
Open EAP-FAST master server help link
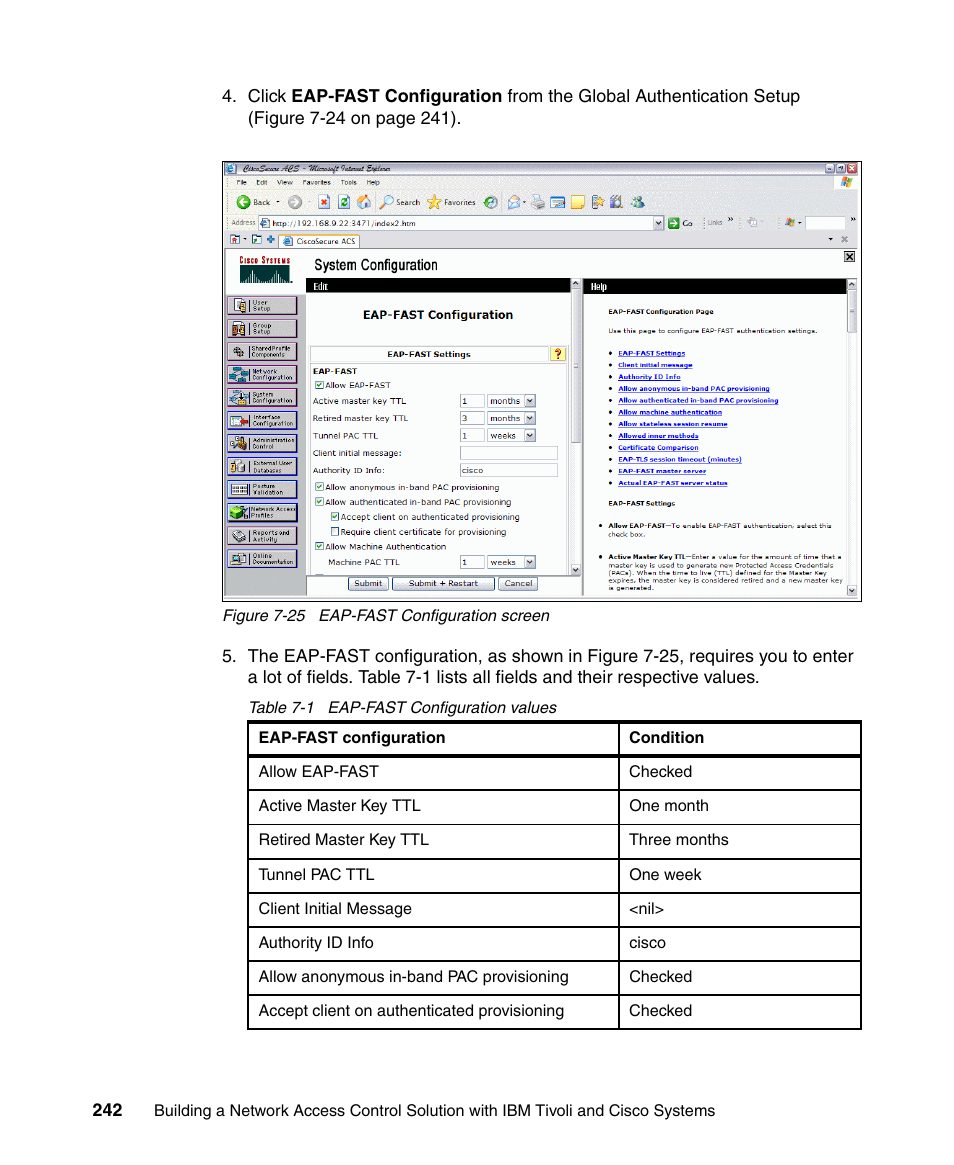pos(662,471)
